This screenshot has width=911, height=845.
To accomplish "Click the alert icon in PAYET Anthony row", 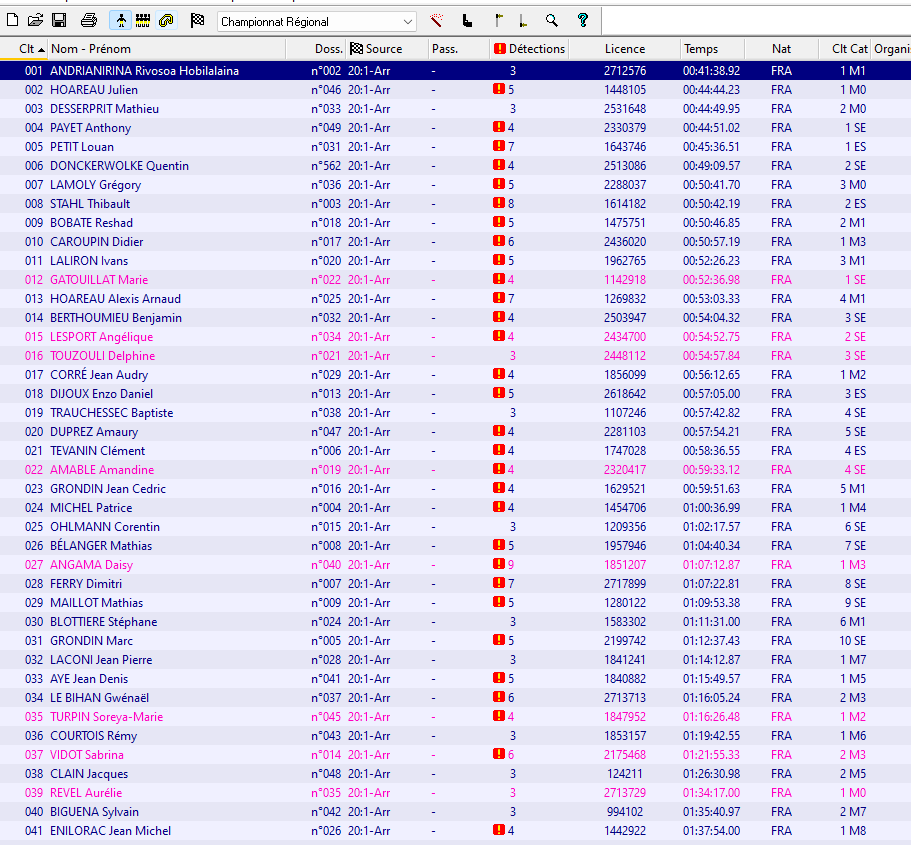I will click(498, 127).
